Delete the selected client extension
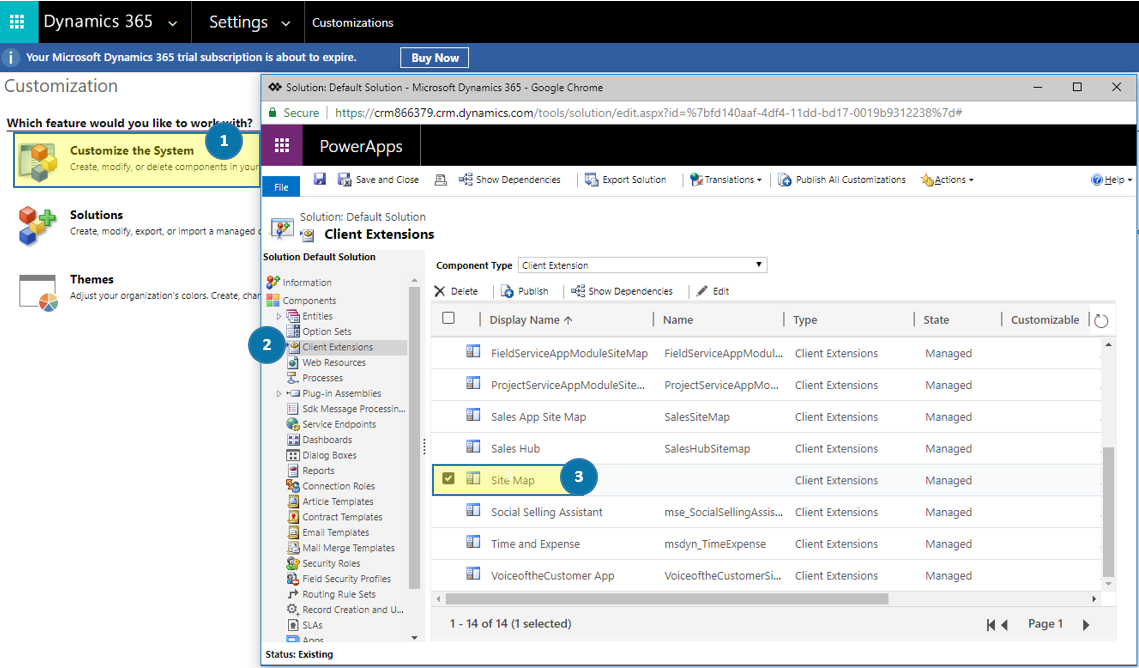Viewport: 1139px width, 668px height. pos(456,291)
